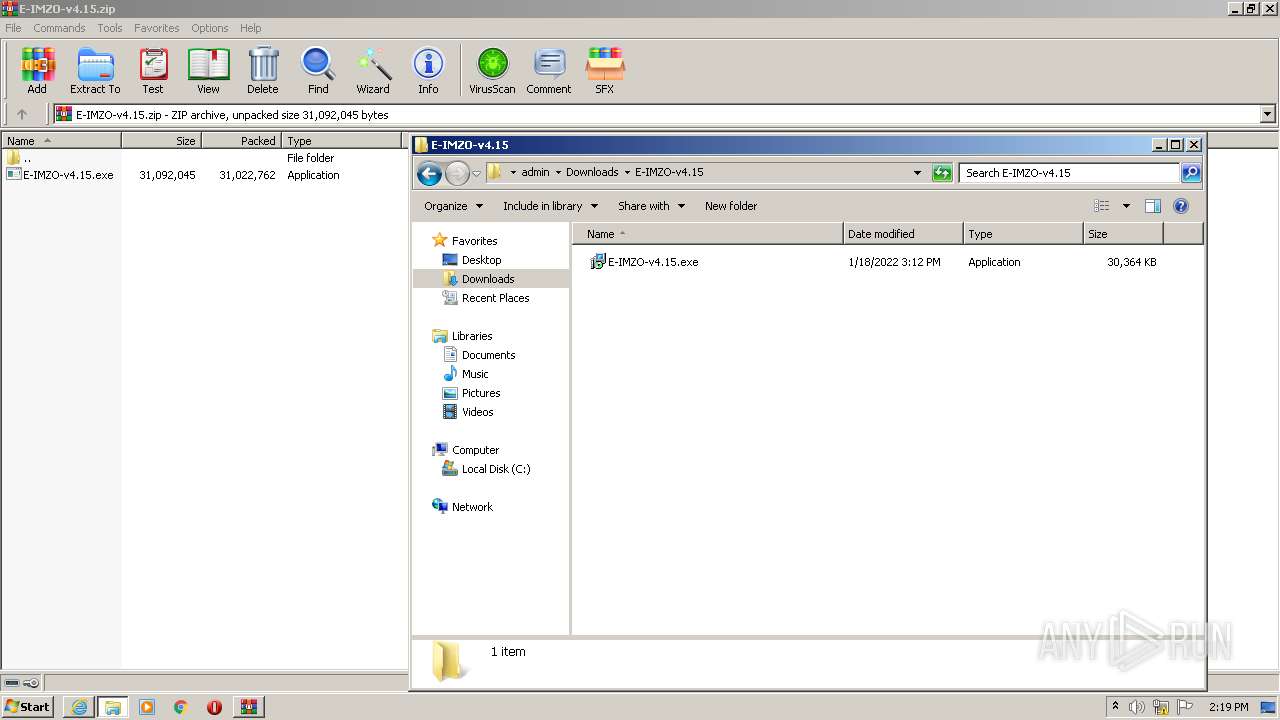Viewport: 1280px width, 720px height.
Task: Open the Share with dropdown
Action: pos(651,206)
